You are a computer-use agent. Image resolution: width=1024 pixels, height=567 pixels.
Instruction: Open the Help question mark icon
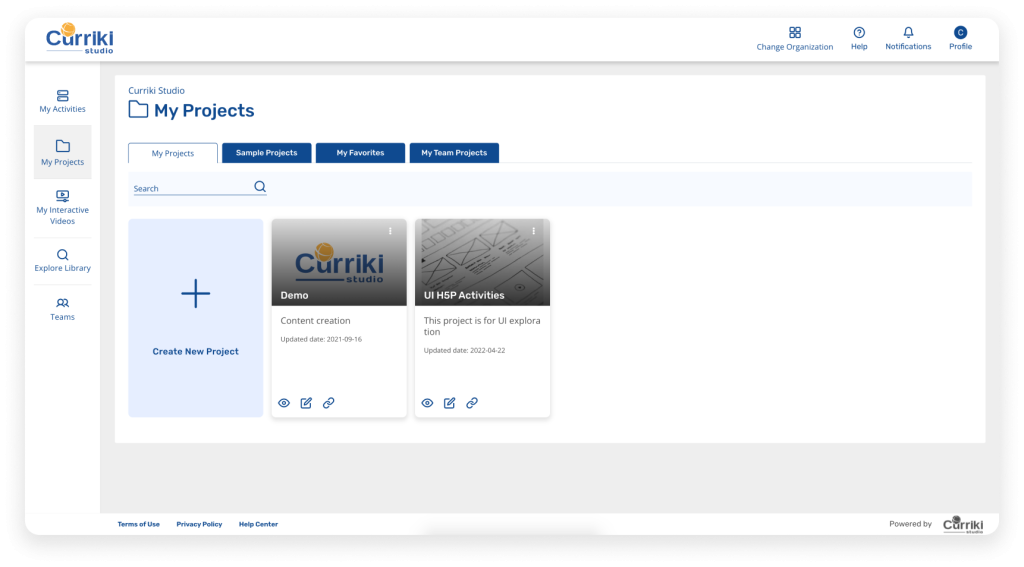(859, 33)
